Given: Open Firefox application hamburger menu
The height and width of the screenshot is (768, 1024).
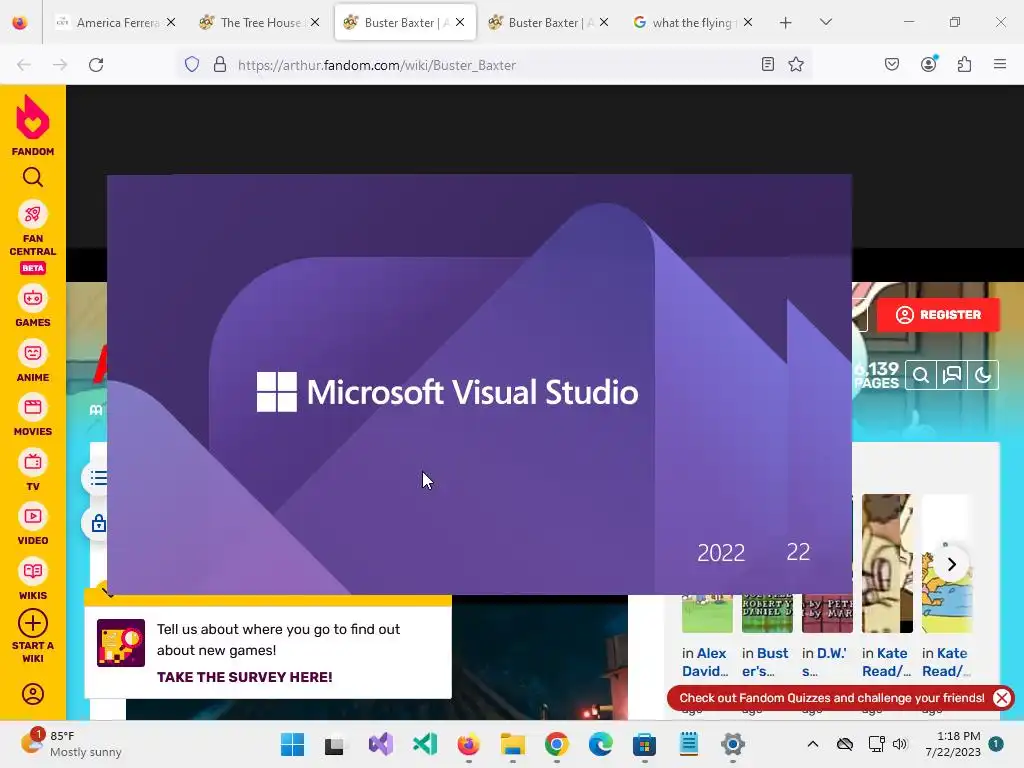Looking at the screenshot, I should pyautogui.click(x=1000, y=64).
